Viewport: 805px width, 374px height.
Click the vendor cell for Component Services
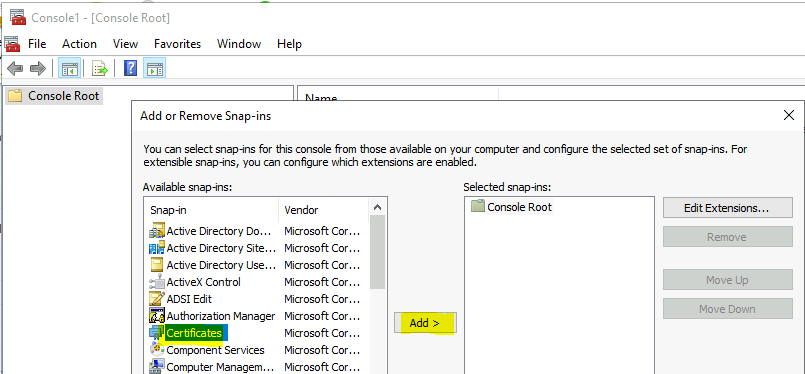[x=322, y=350]
